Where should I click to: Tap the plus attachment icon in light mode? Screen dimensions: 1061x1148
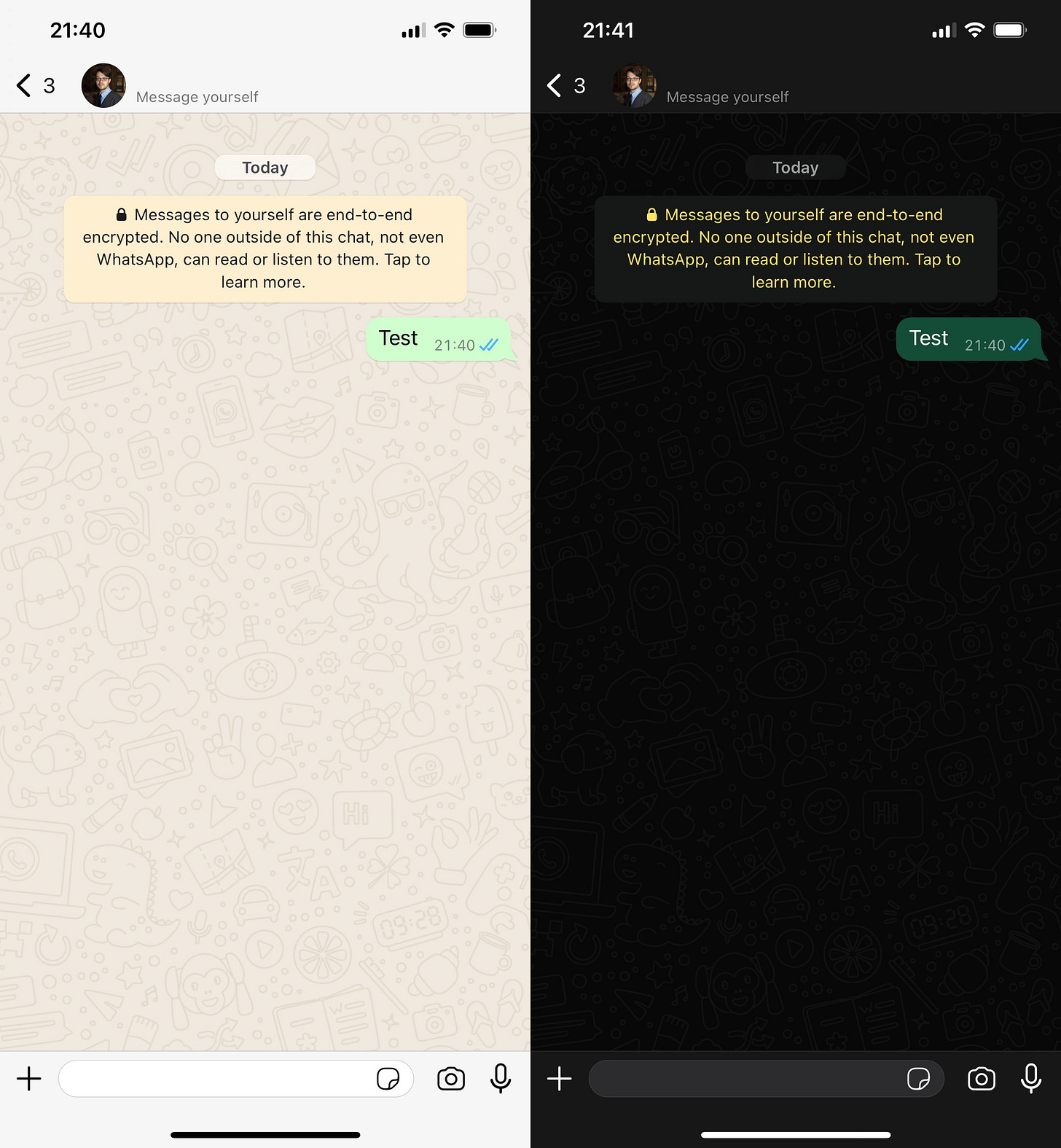[x=29, y=1079]
